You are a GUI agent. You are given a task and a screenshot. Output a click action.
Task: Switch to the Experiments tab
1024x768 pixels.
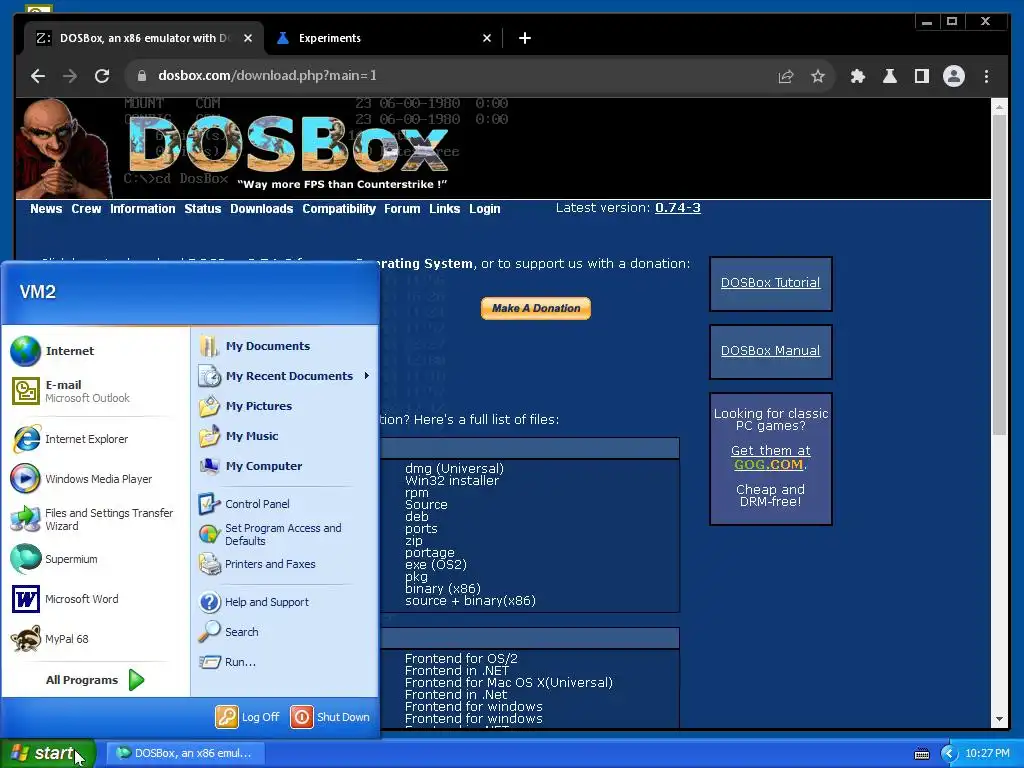384,38
